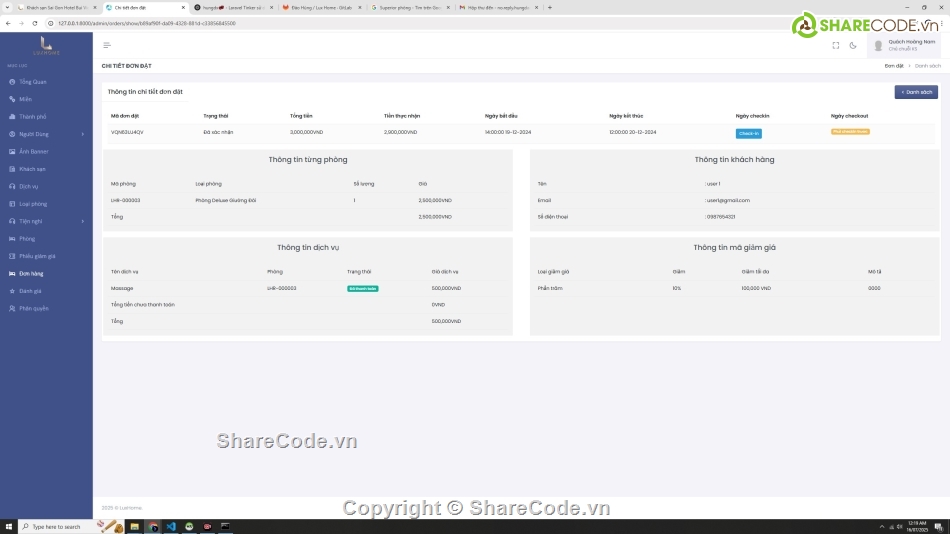Click the Đã xác nhận status text

click(x=218, y=132)
